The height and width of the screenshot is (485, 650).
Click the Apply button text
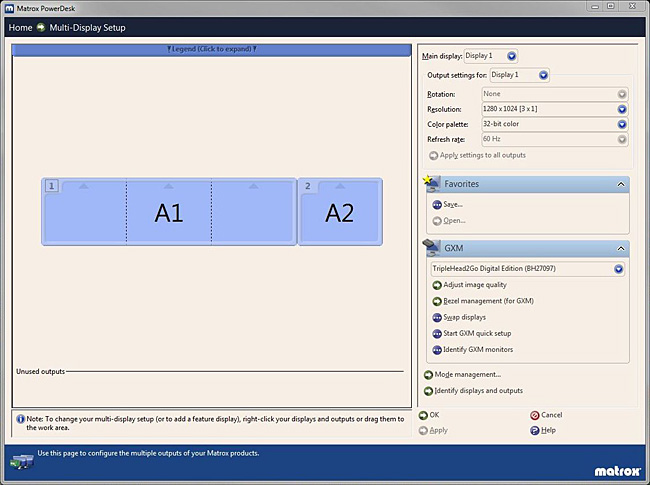439,430
